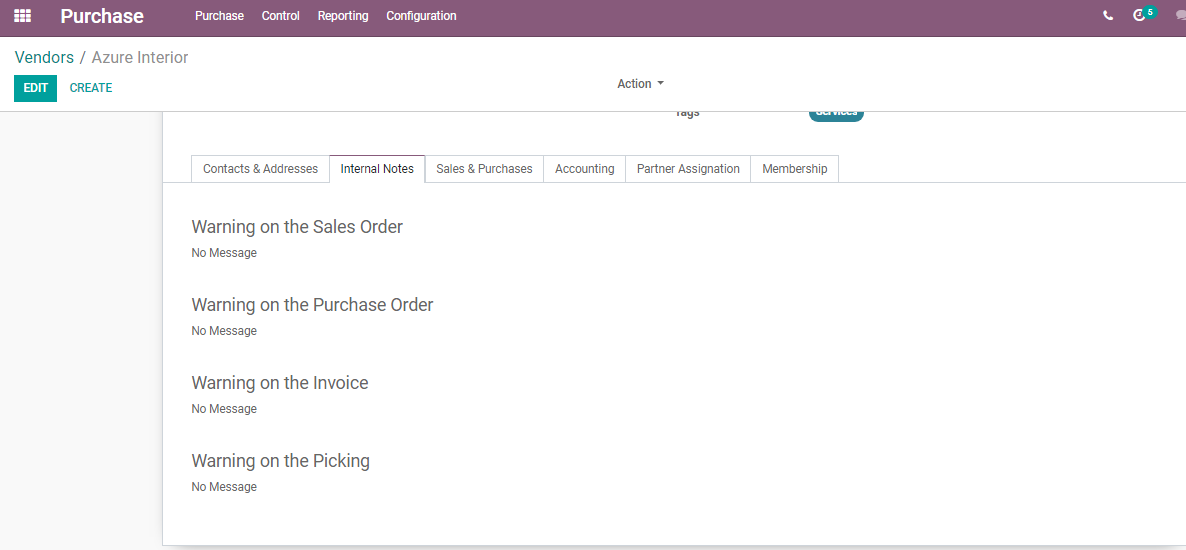Select the Internal Notes tab
This screenshot has height=550, width=1186.
(377, 169)
